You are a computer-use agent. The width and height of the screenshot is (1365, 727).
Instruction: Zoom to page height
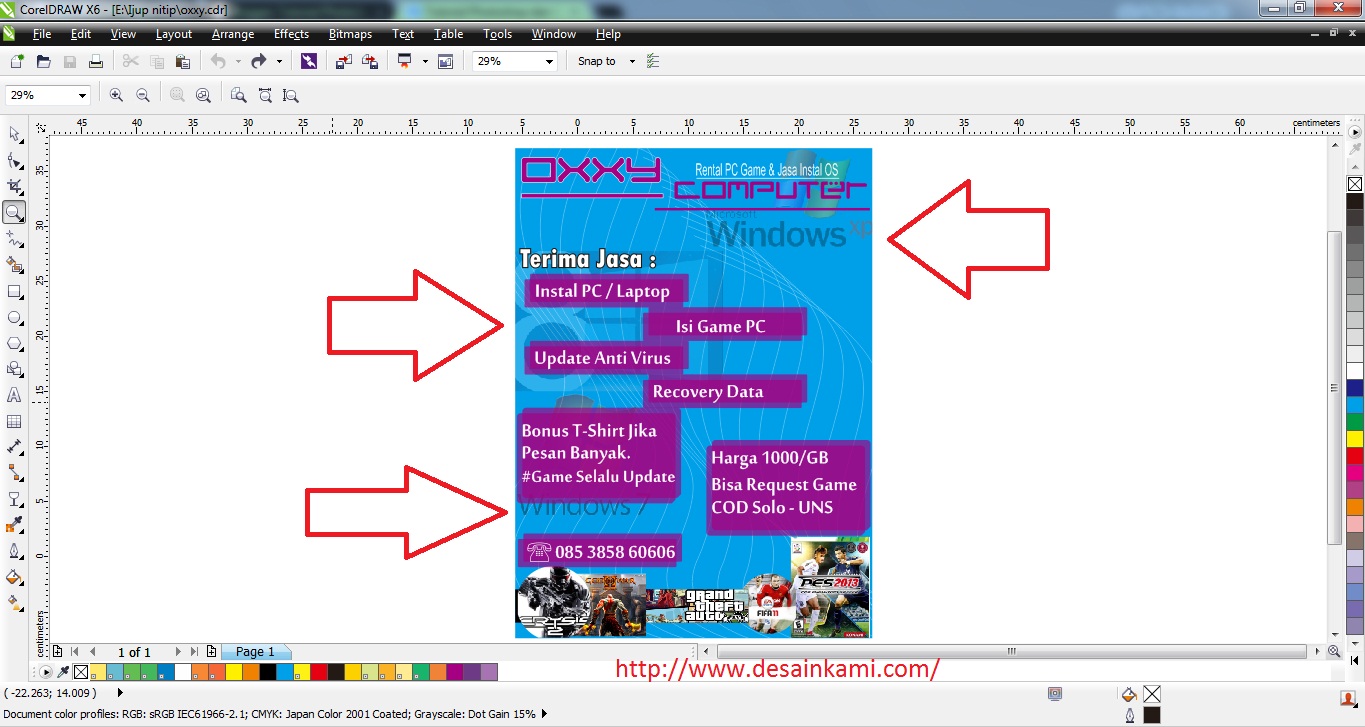(x=290, y=95)
